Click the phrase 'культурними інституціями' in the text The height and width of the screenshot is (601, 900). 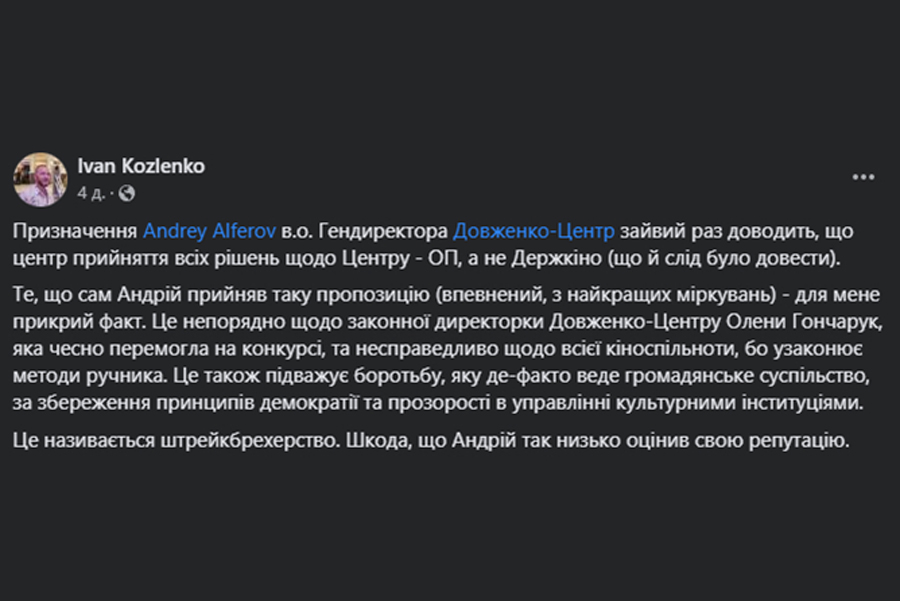click(x=739, y=403)
